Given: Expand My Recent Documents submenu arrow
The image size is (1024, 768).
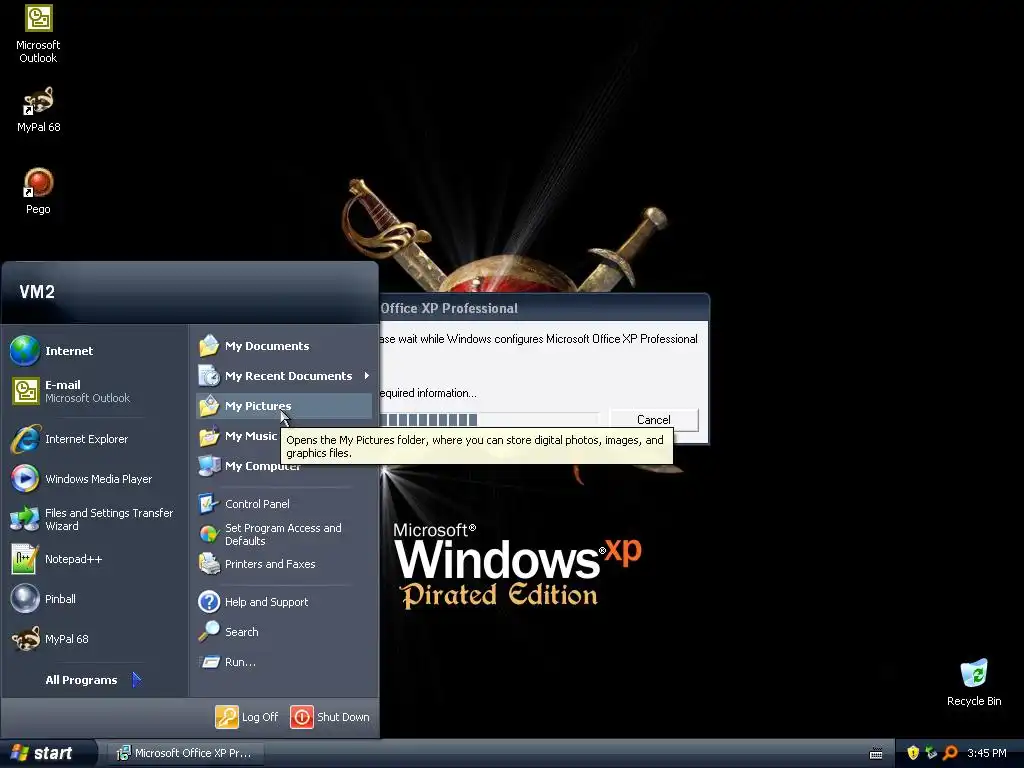Looking at the screenshot, I should (366, 376).
